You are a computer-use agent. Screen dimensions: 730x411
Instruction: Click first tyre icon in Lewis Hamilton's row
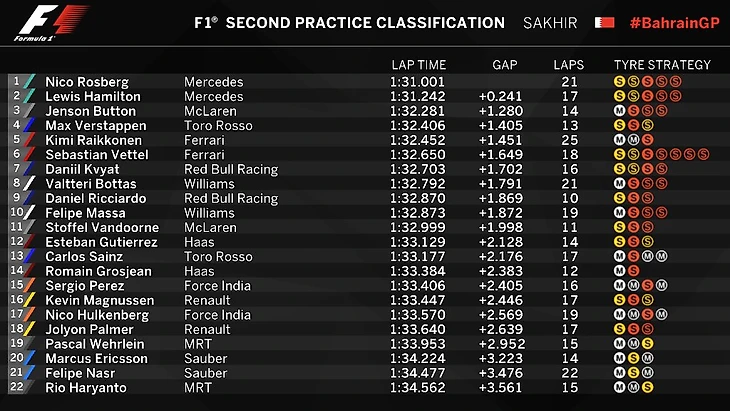(620, 97)
